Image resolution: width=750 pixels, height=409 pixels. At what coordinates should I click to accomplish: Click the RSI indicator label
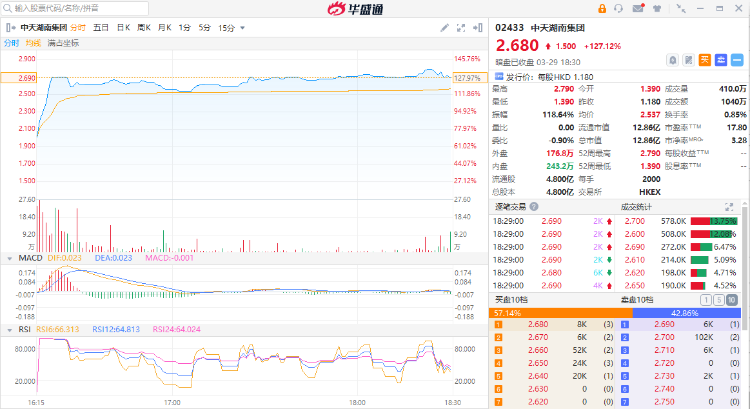pos(24,329)
